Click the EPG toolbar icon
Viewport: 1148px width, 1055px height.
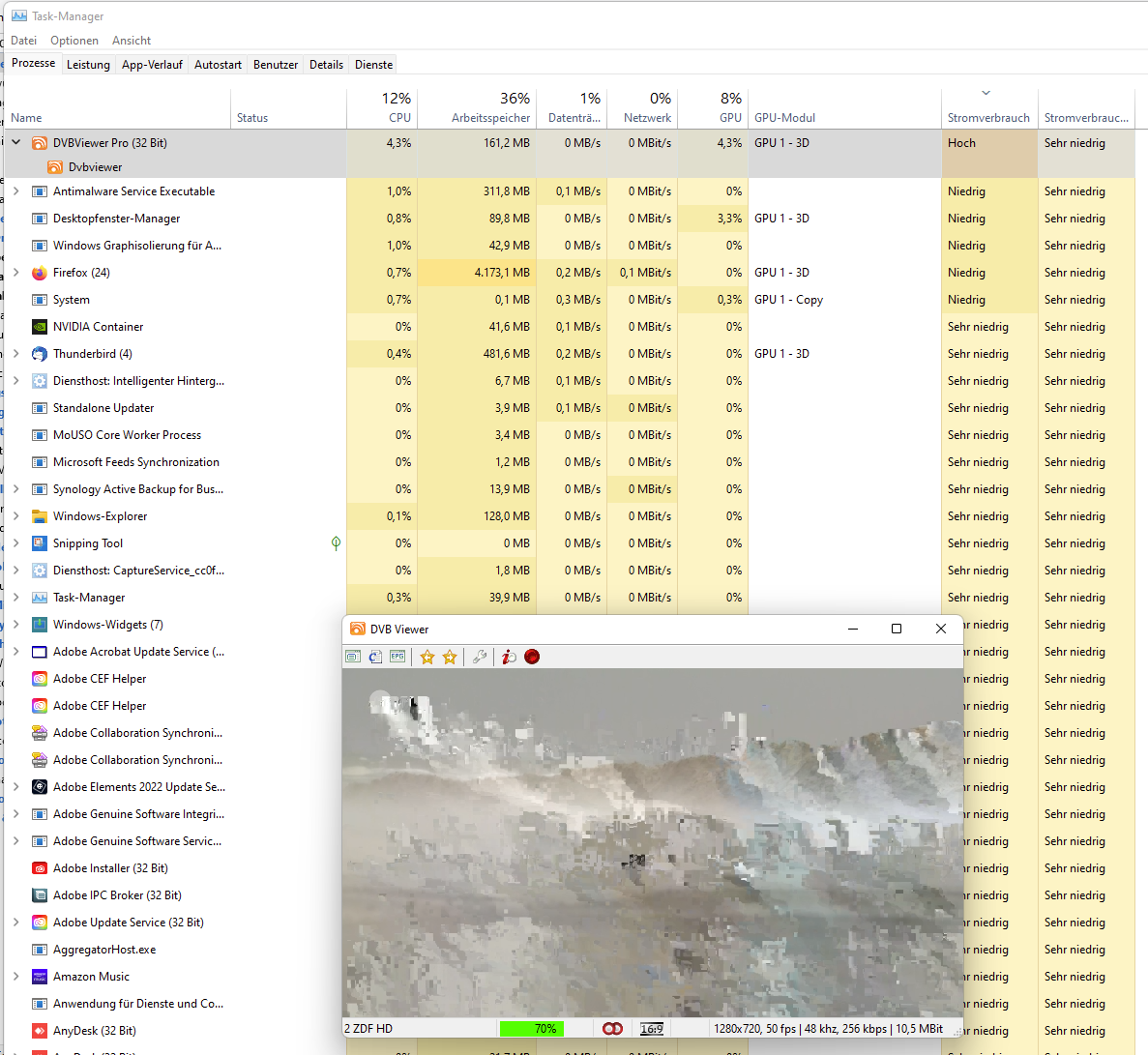(x=397, y=657)
